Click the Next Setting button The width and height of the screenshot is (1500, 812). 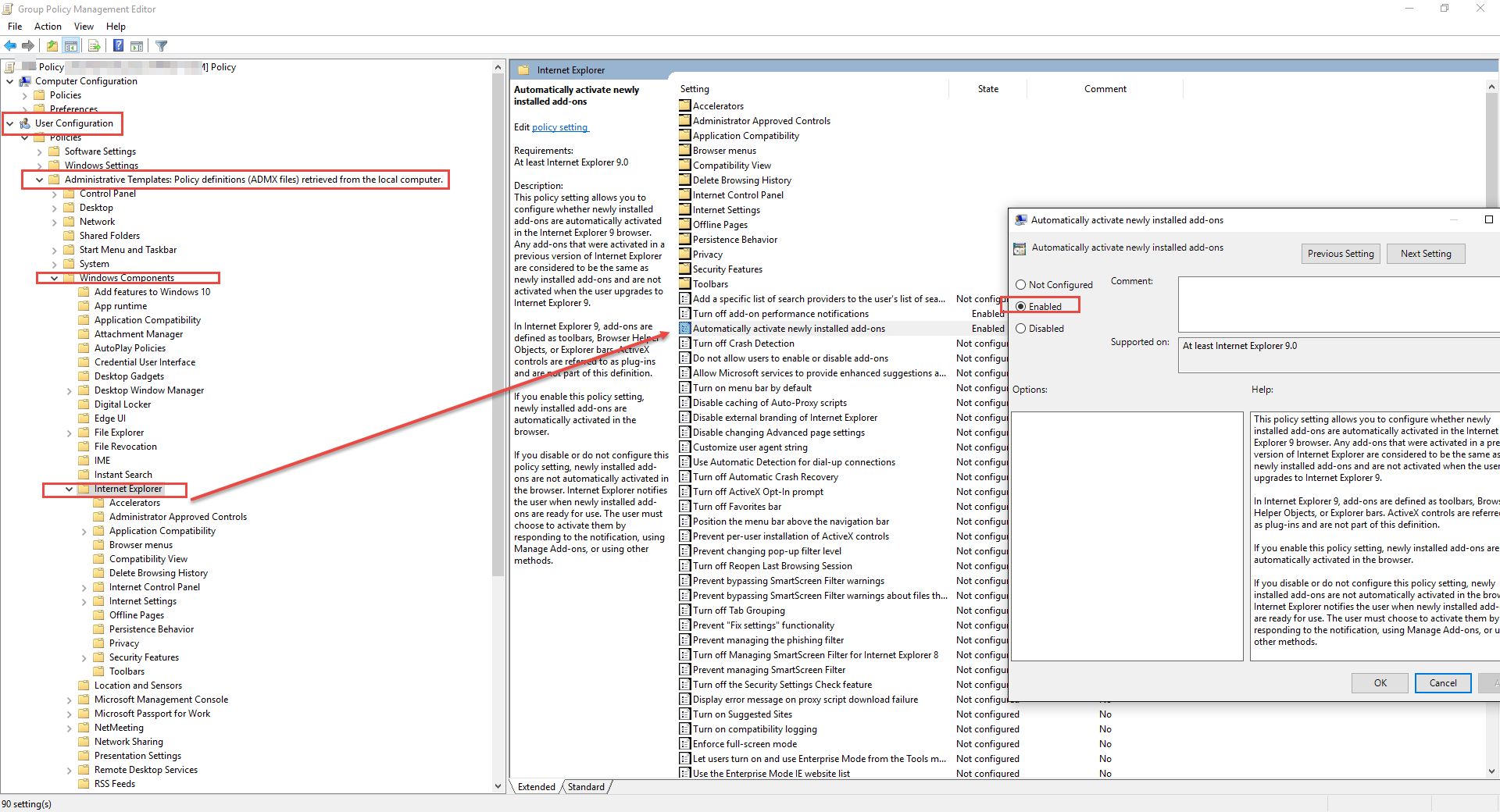click(1425, 253)
